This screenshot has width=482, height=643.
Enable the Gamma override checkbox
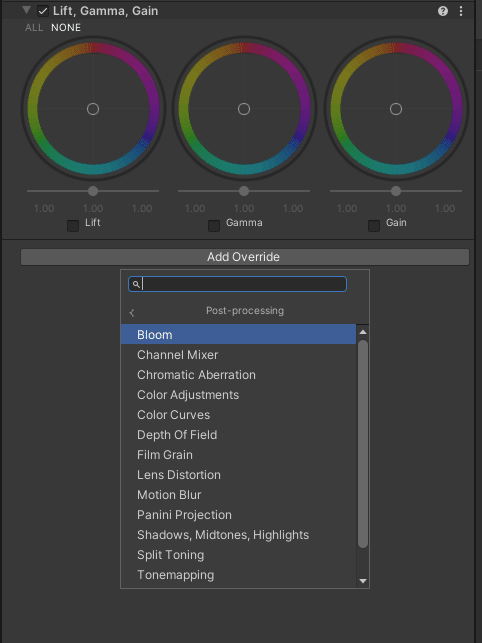click(214, 226)
